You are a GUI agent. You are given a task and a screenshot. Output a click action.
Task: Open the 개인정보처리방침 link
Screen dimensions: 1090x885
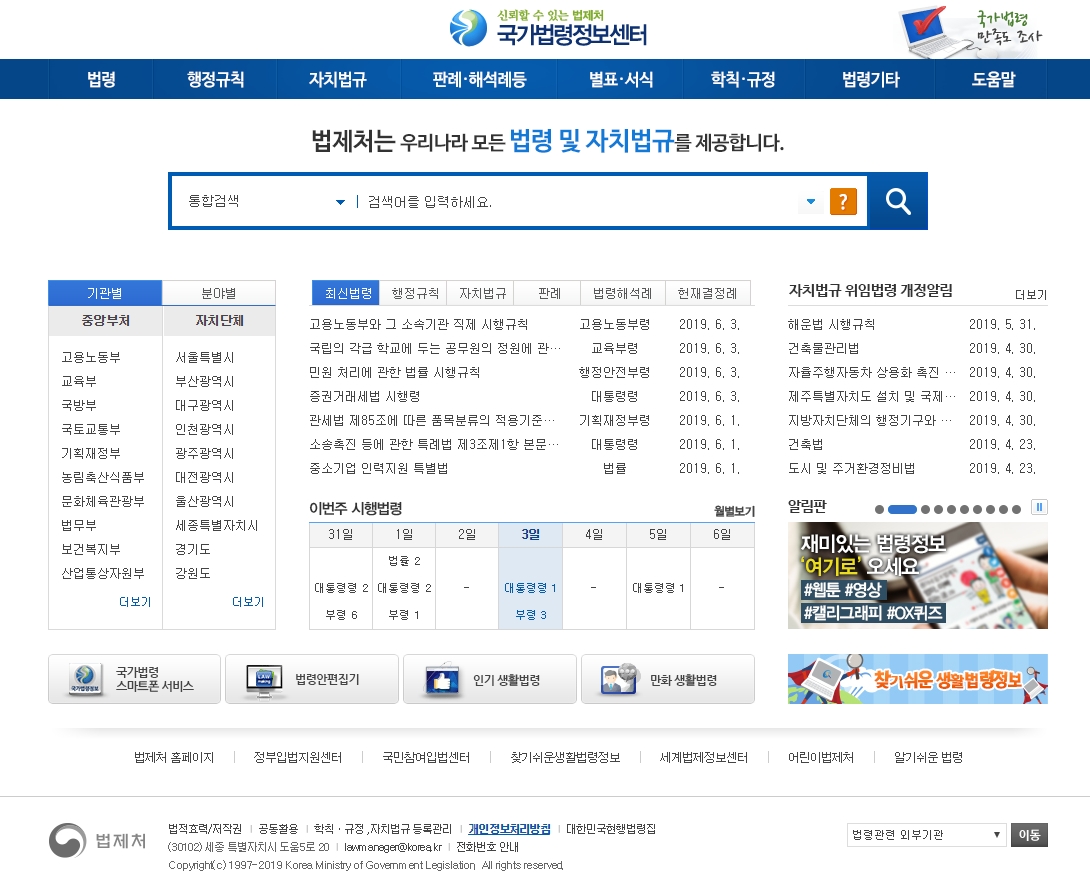509,829
